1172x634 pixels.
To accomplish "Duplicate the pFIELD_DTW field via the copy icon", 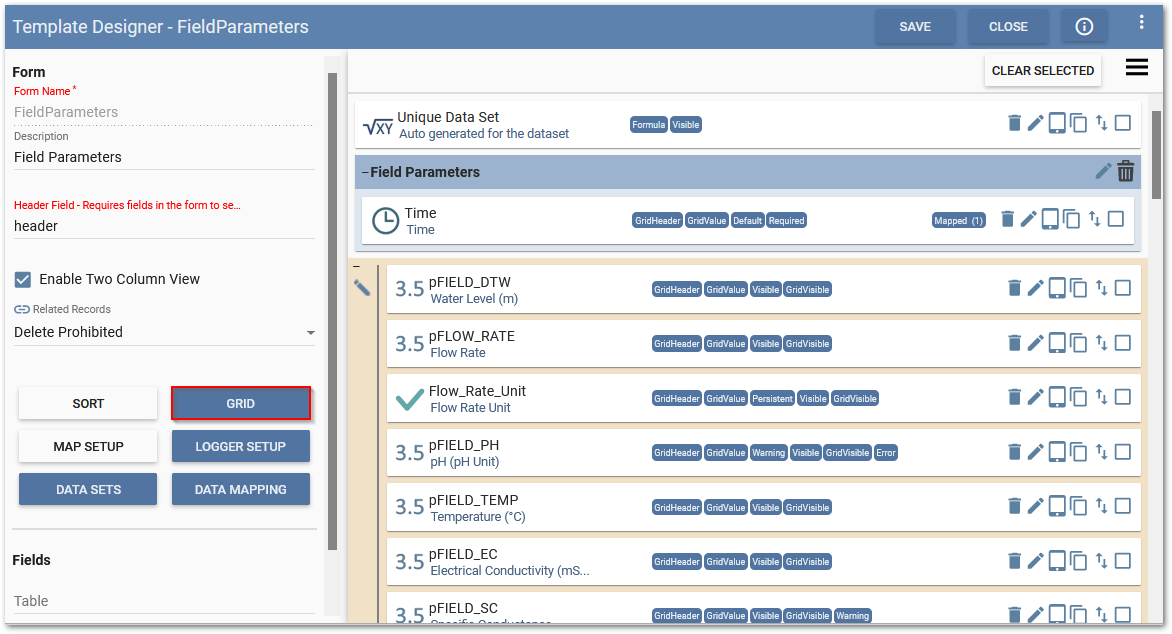I will pos(1078,288).
